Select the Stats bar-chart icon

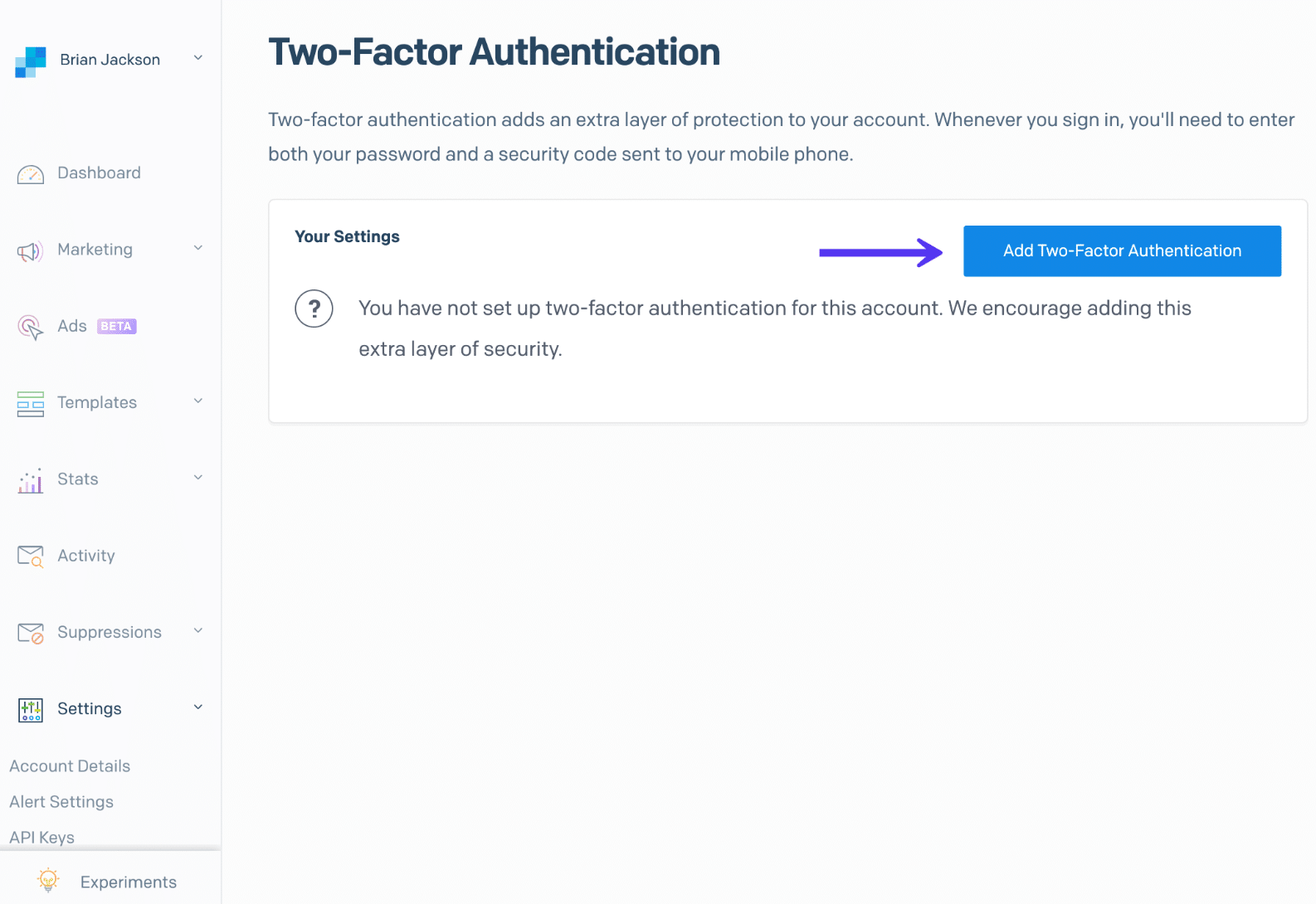click(x=30, y=480)
